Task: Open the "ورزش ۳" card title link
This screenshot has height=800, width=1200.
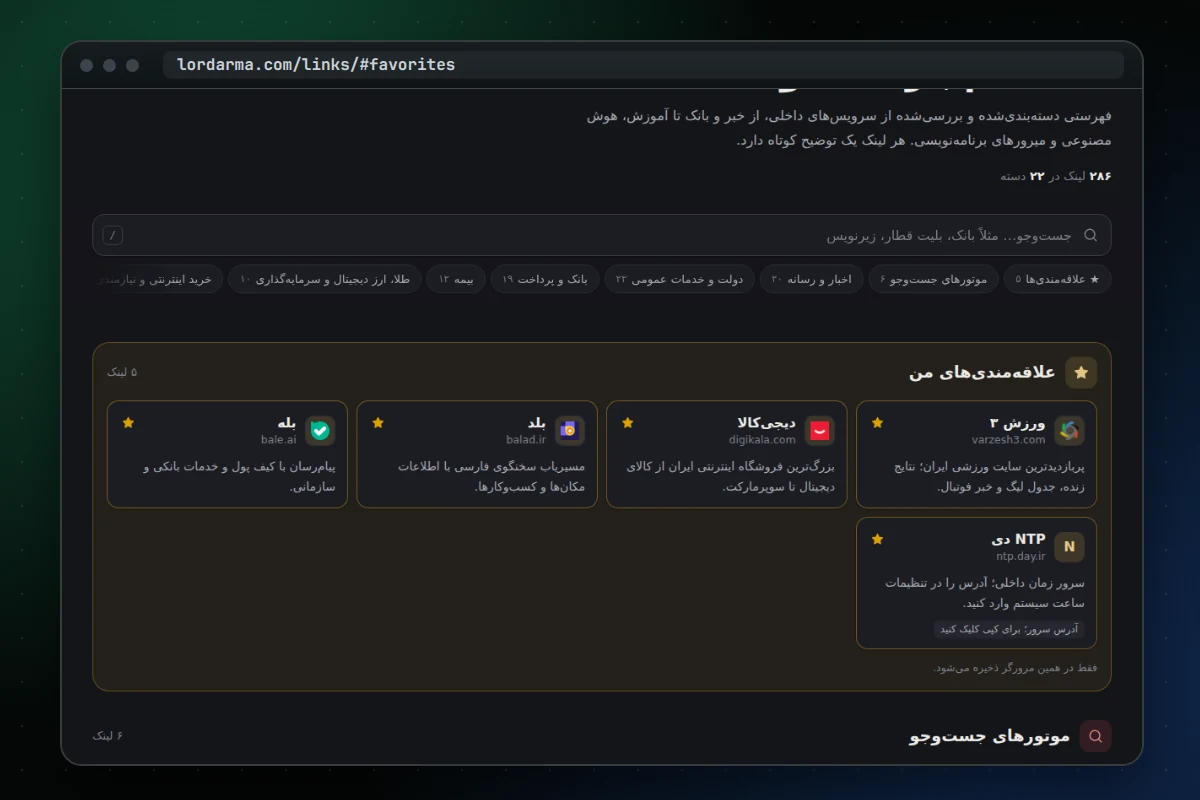Action: [1017, 423]
